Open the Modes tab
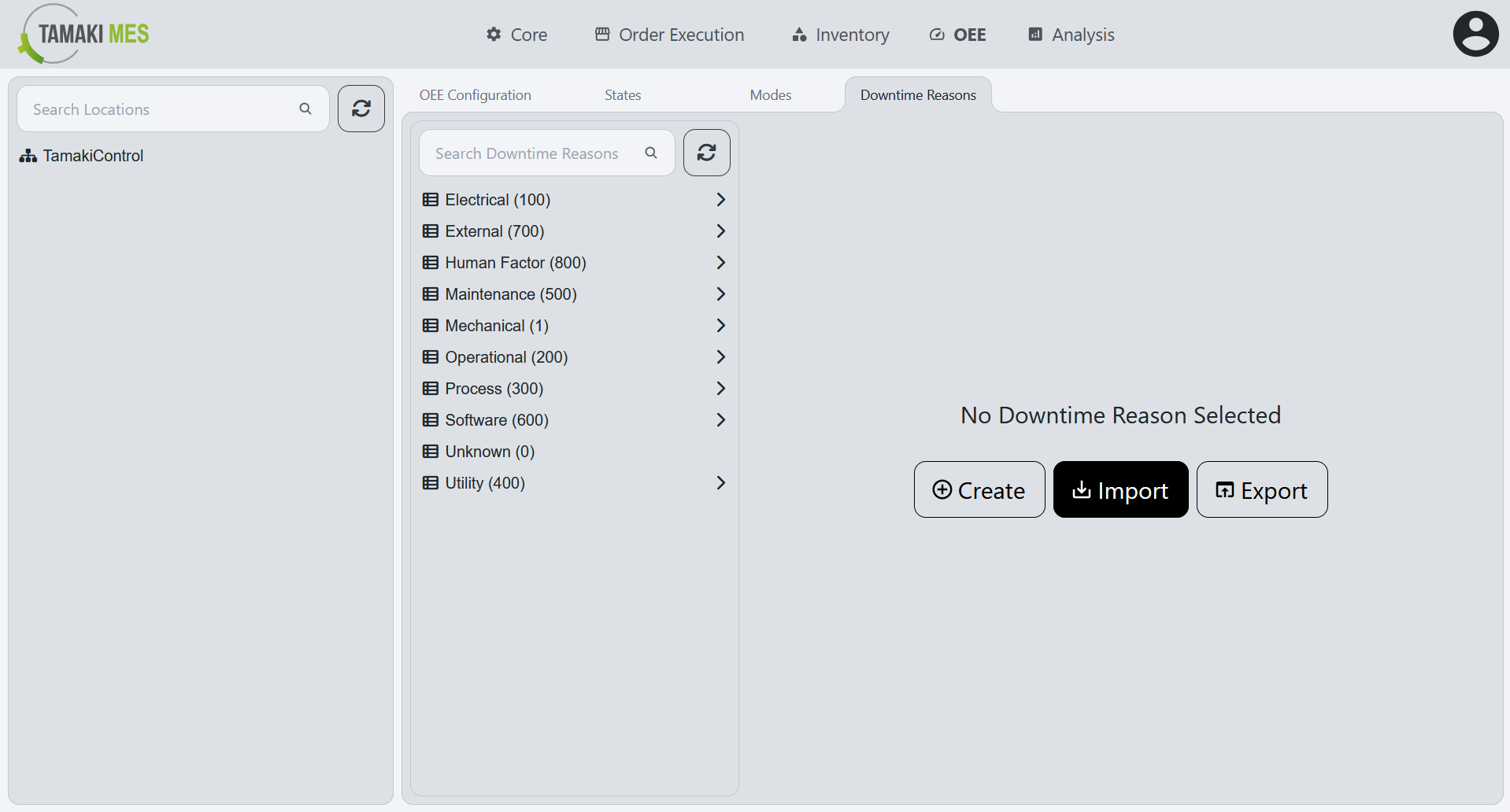This screenshot has width=1510, height=812. pos(770,94)
